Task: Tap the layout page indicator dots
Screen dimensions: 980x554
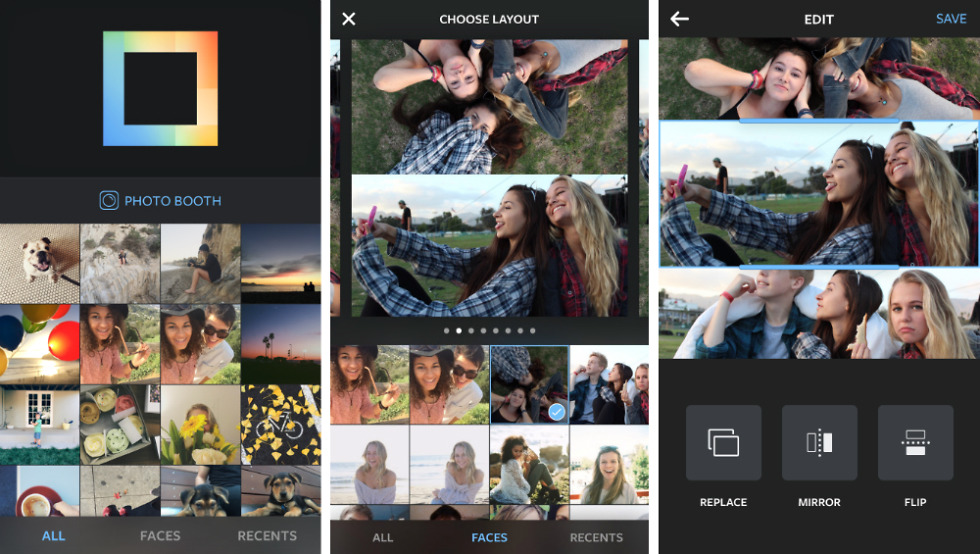Action: pyautogui.click(x=490, y=330)
